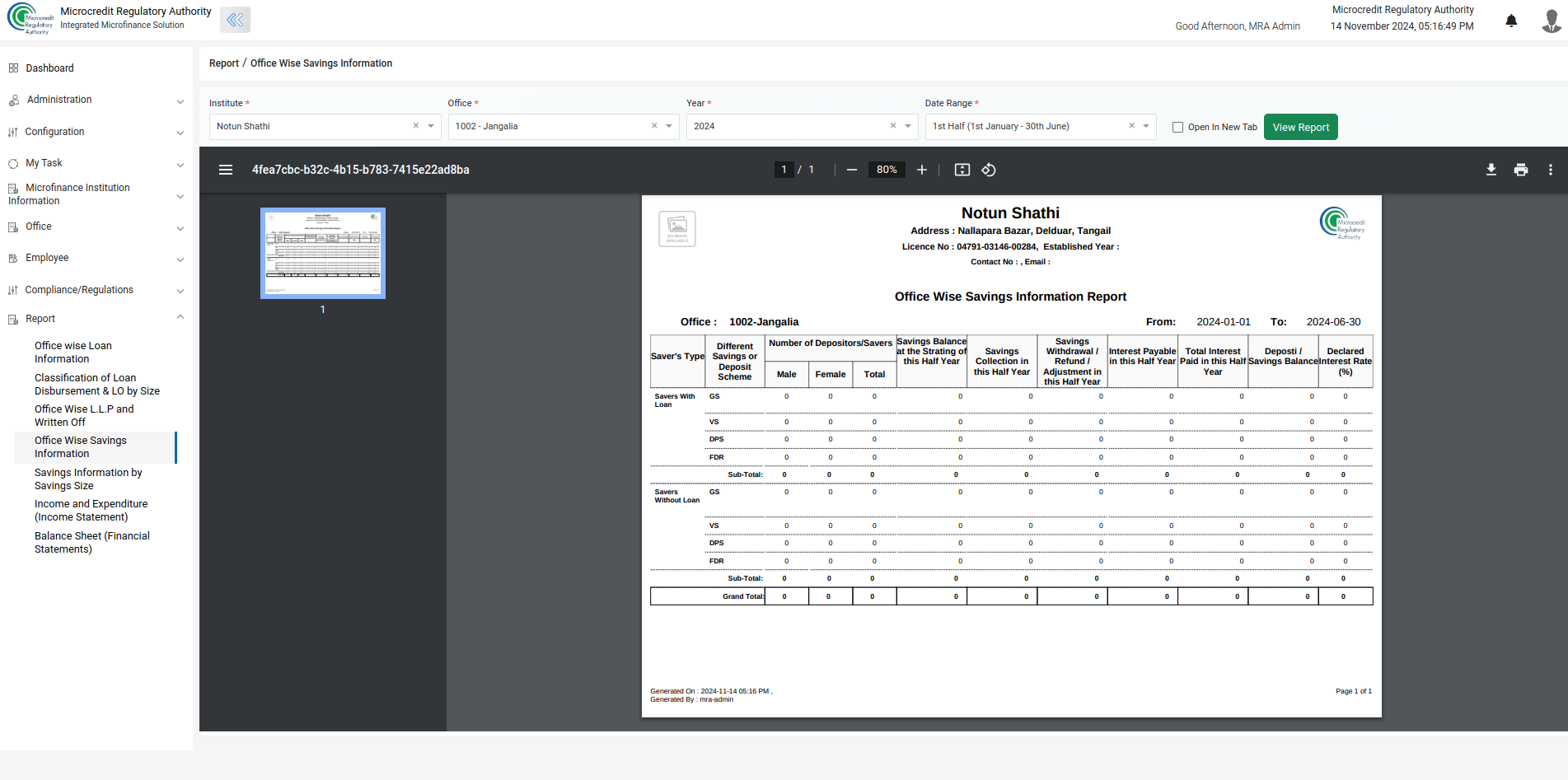Open the Date Range dropdown arrow
This screenshot has height=780, width=1568.
tap(1146, 126)
